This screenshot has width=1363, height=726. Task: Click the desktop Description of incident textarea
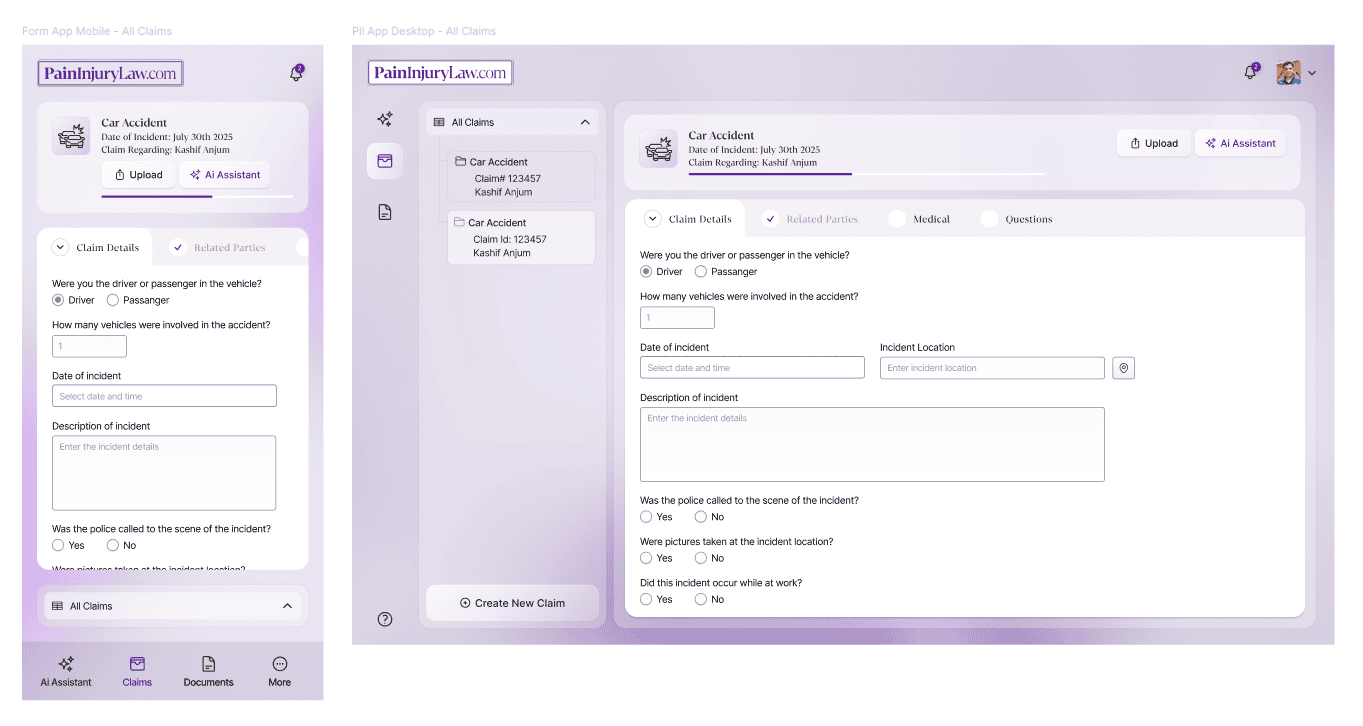click(872, 444)
